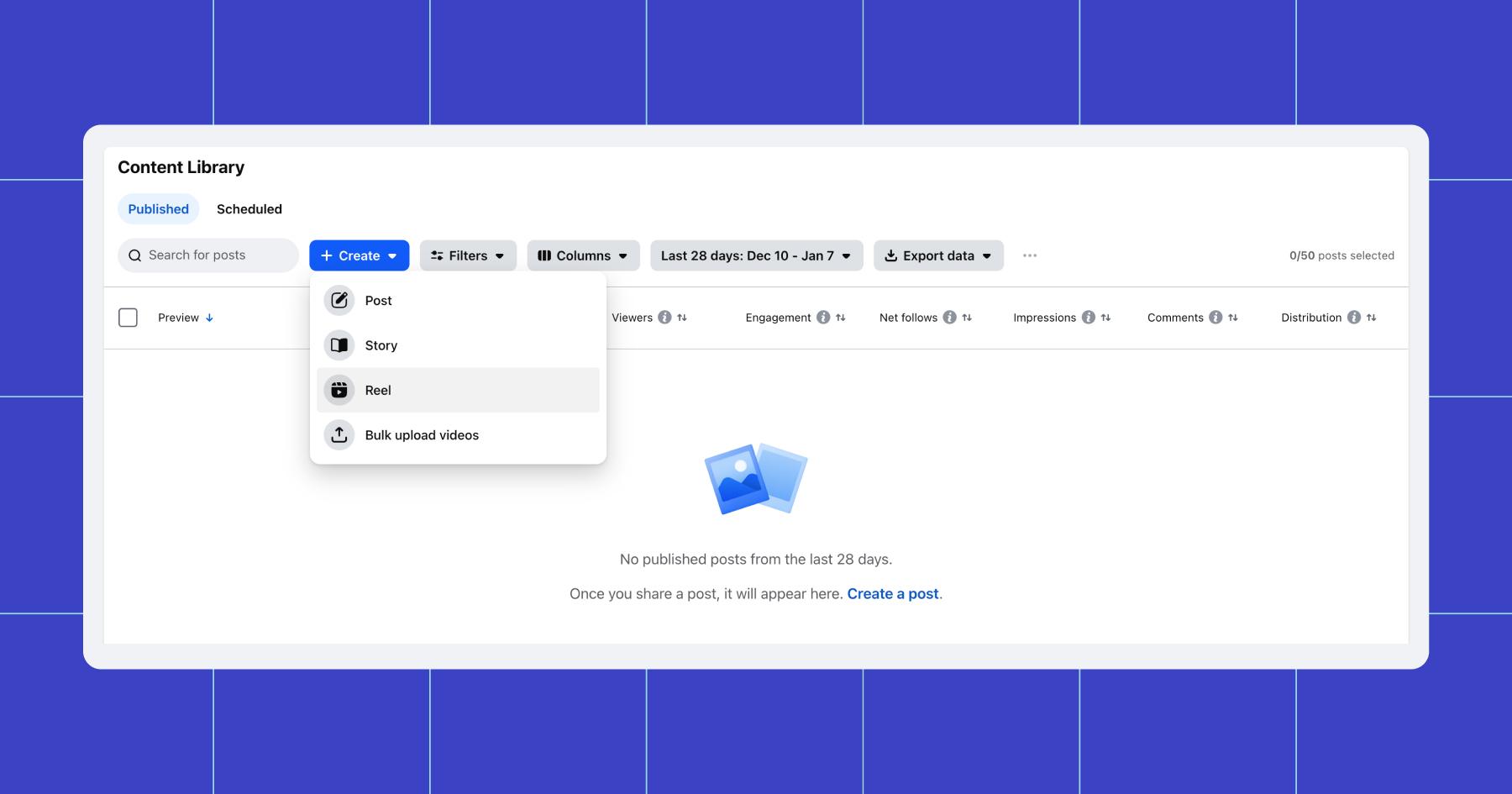Open the Filters dropdown
The height and width of the screenshot is (794, 1512).
coord(468,255)
